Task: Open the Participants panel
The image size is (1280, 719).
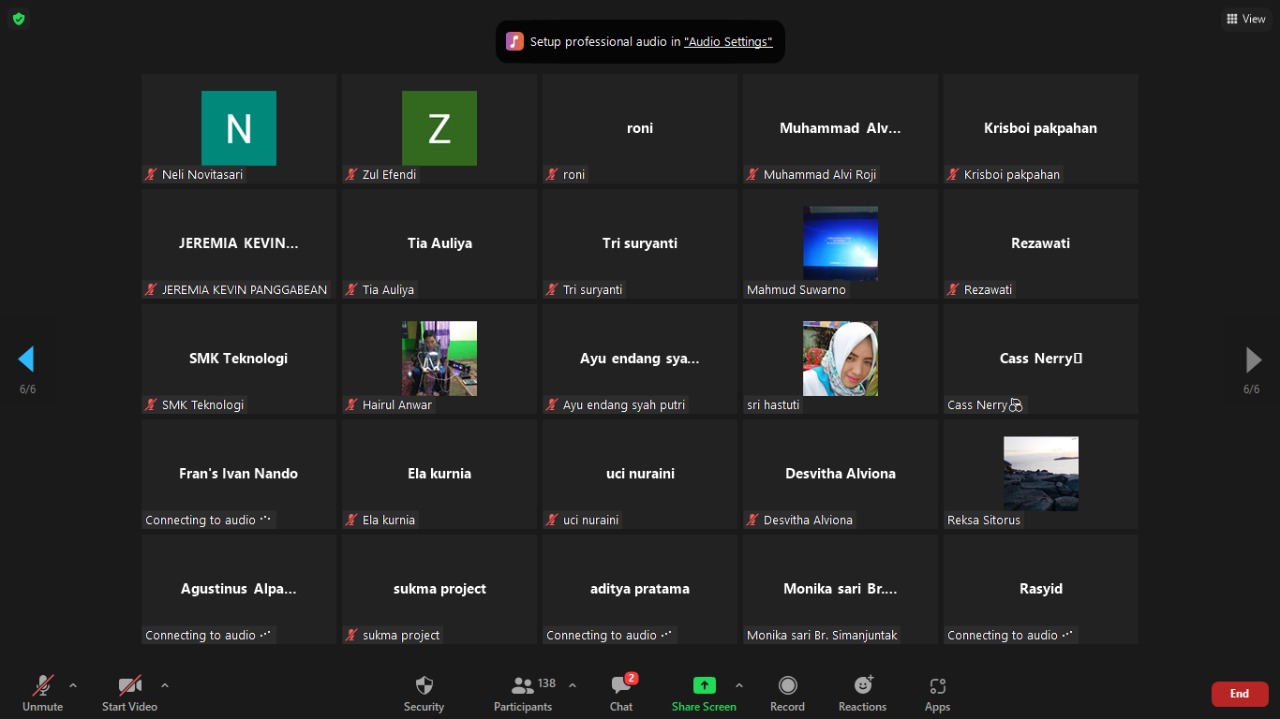Action: pos(523,693)
